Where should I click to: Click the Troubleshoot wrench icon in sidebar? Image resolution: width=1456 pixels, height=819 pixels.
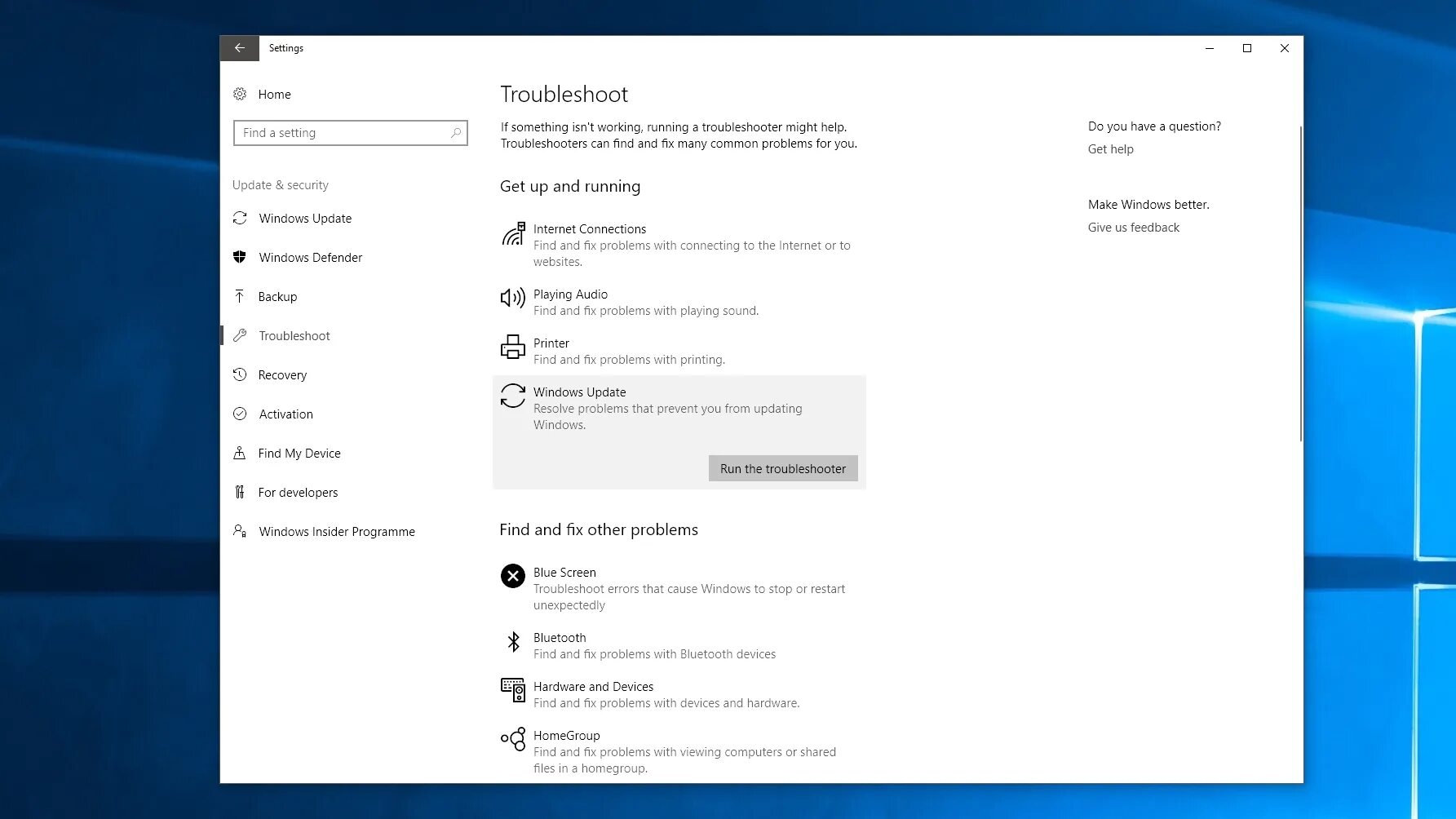tap(240, 335)
